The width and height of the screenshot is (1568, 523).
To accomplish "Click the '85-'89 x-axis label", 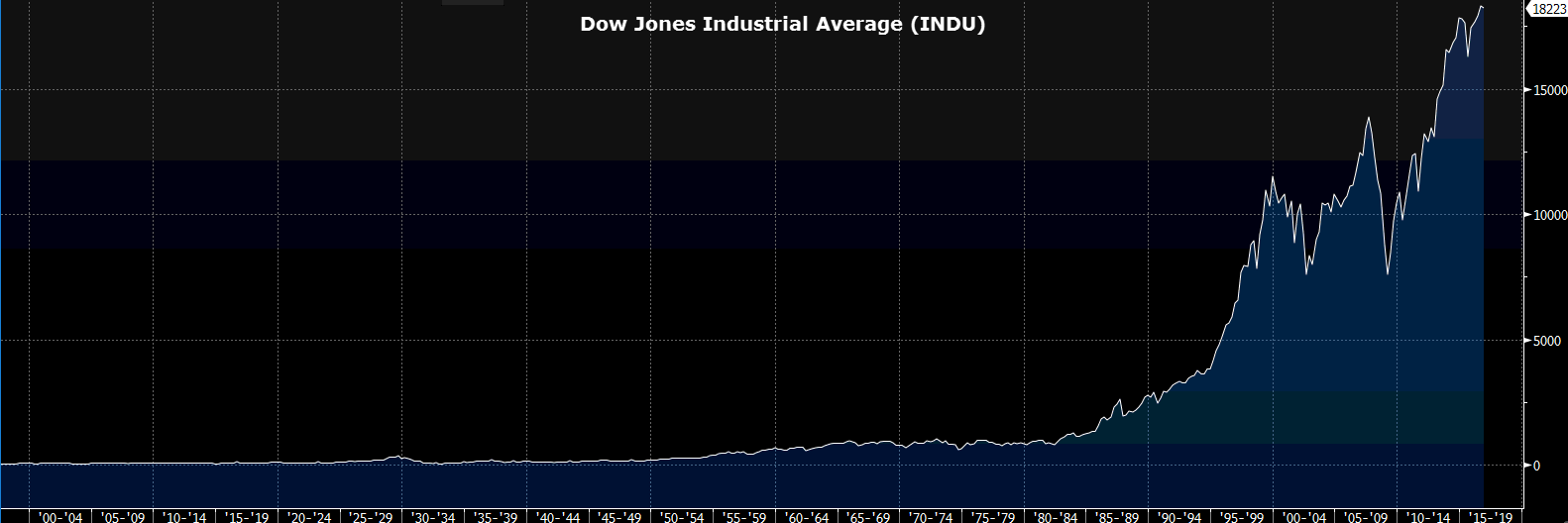I will point(1117,517).
